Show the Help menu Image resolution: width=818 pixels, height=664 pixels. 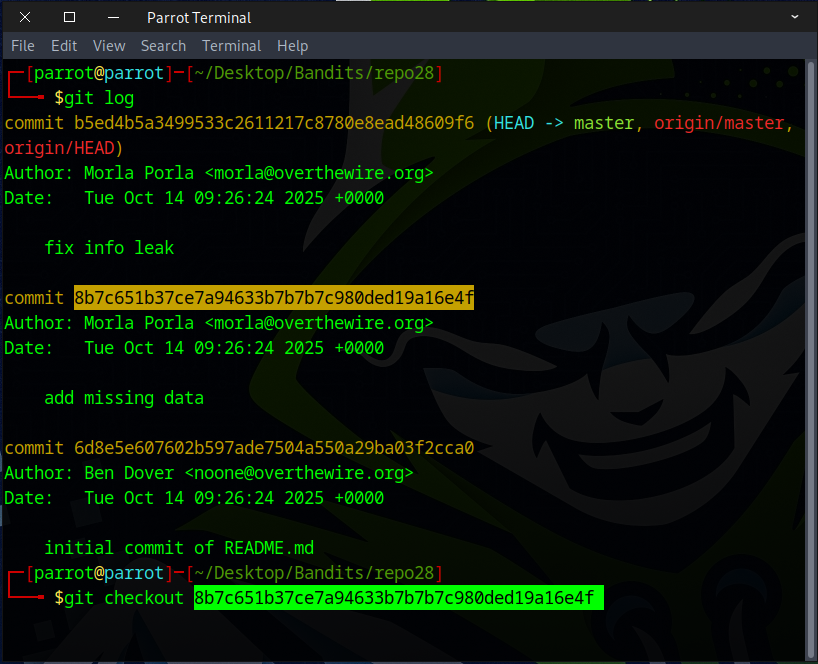[x=292, y=46]
